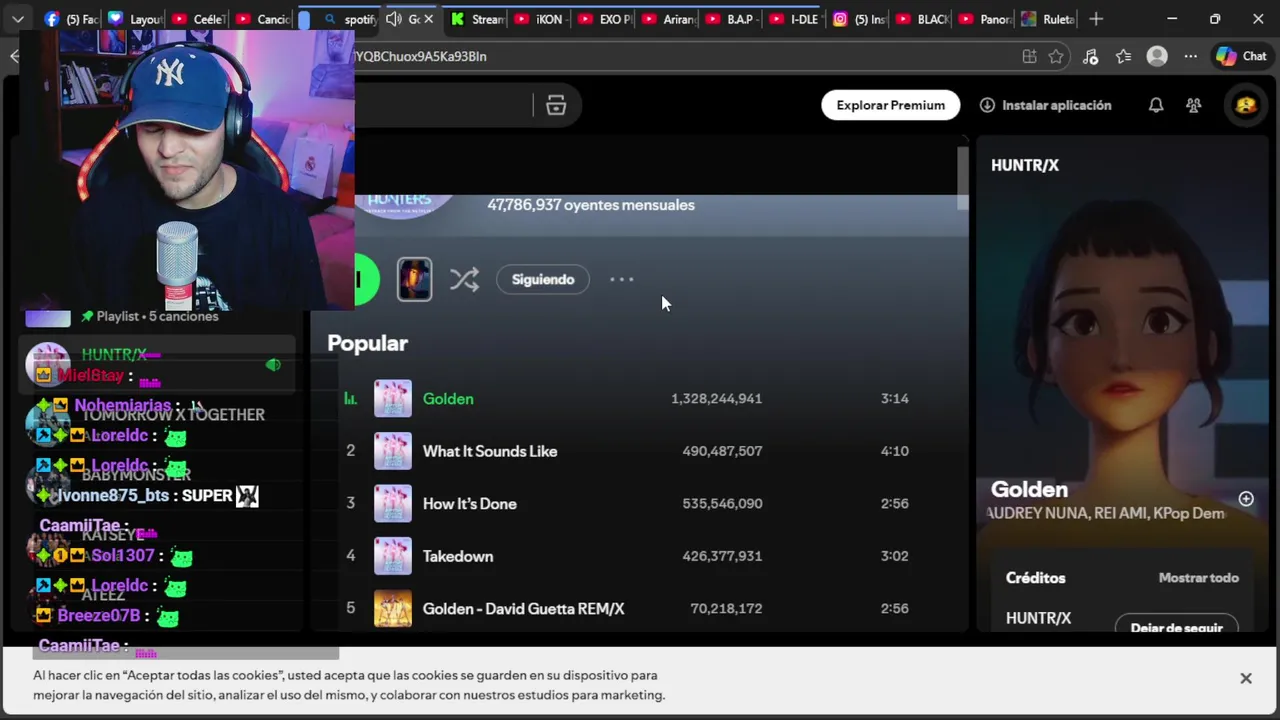Click the URL text in address bar
Viewport: 1280px width, 720px height.
click(421, 57)
